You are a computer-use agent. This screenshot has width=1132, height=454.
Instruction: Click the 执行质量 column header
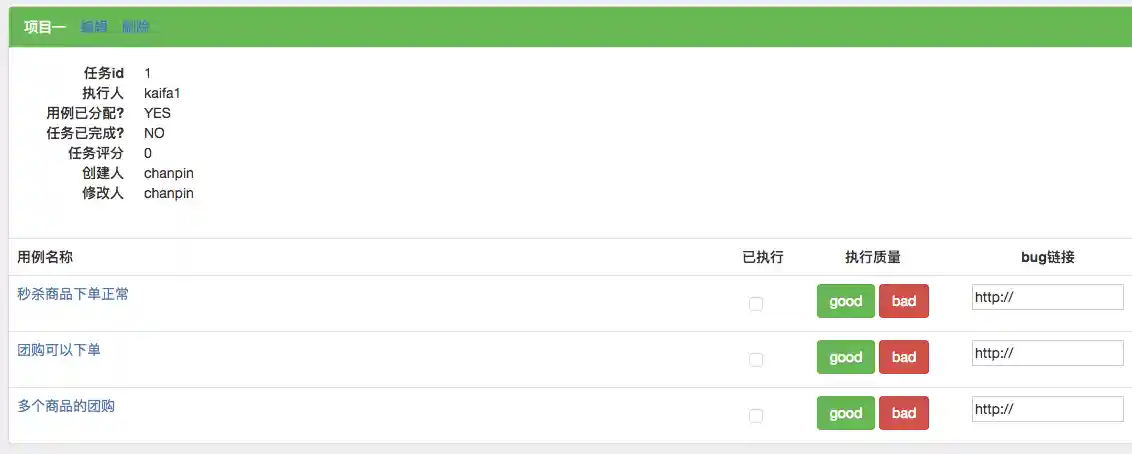pos(872,257)
